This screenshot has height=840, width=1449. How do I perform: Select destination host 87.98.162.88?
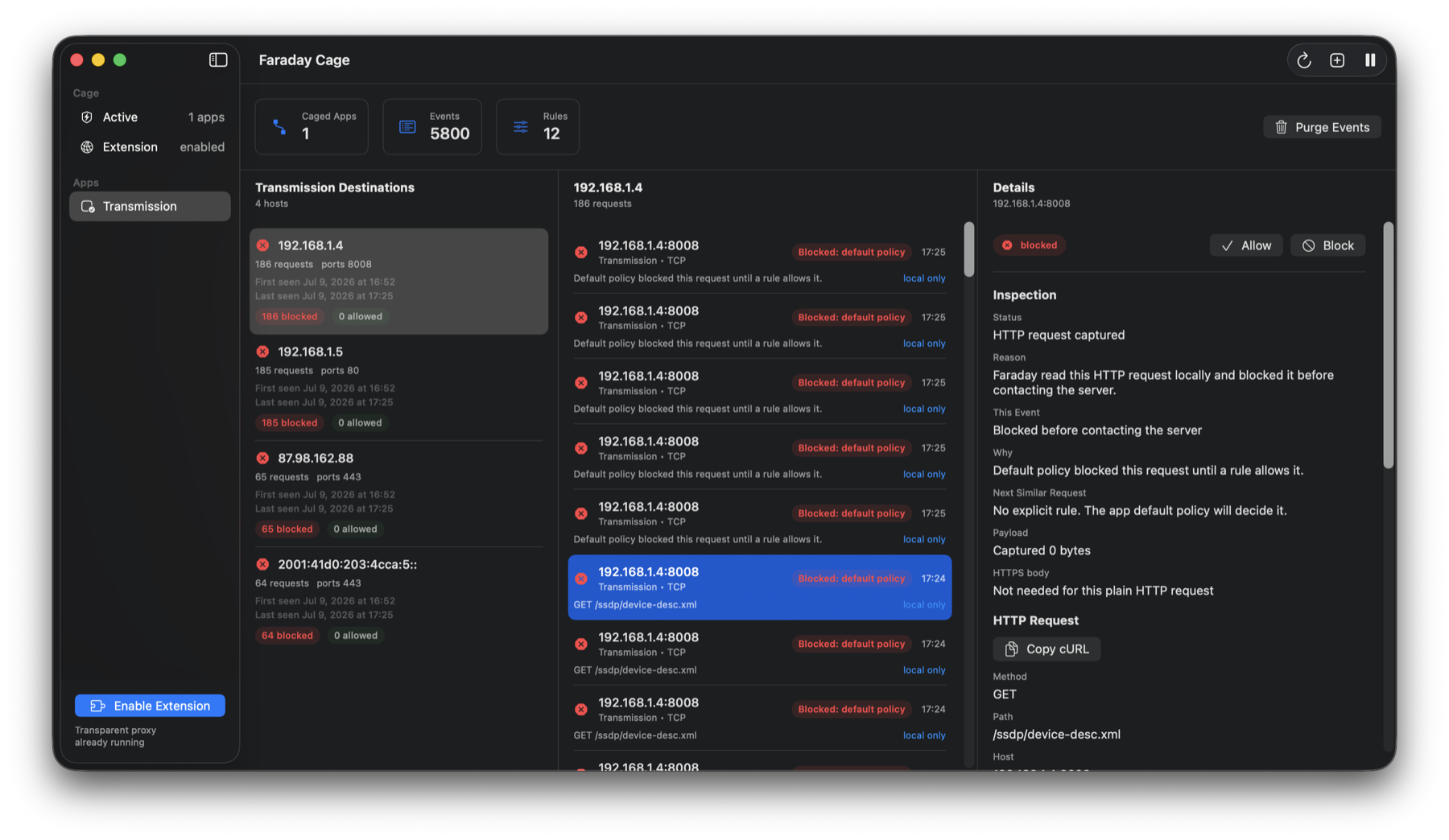398,493
